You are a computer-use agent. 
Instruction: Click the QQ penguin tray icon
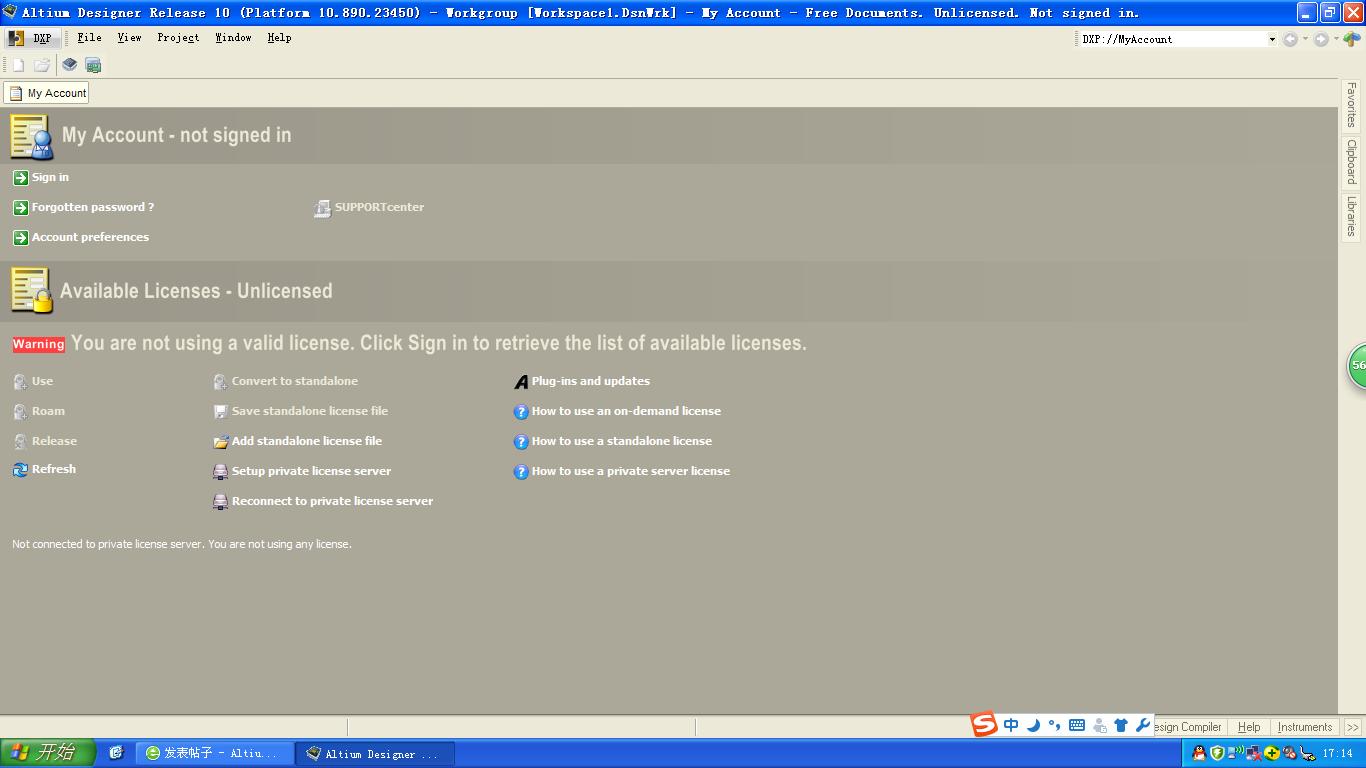tap(1199, 753)
